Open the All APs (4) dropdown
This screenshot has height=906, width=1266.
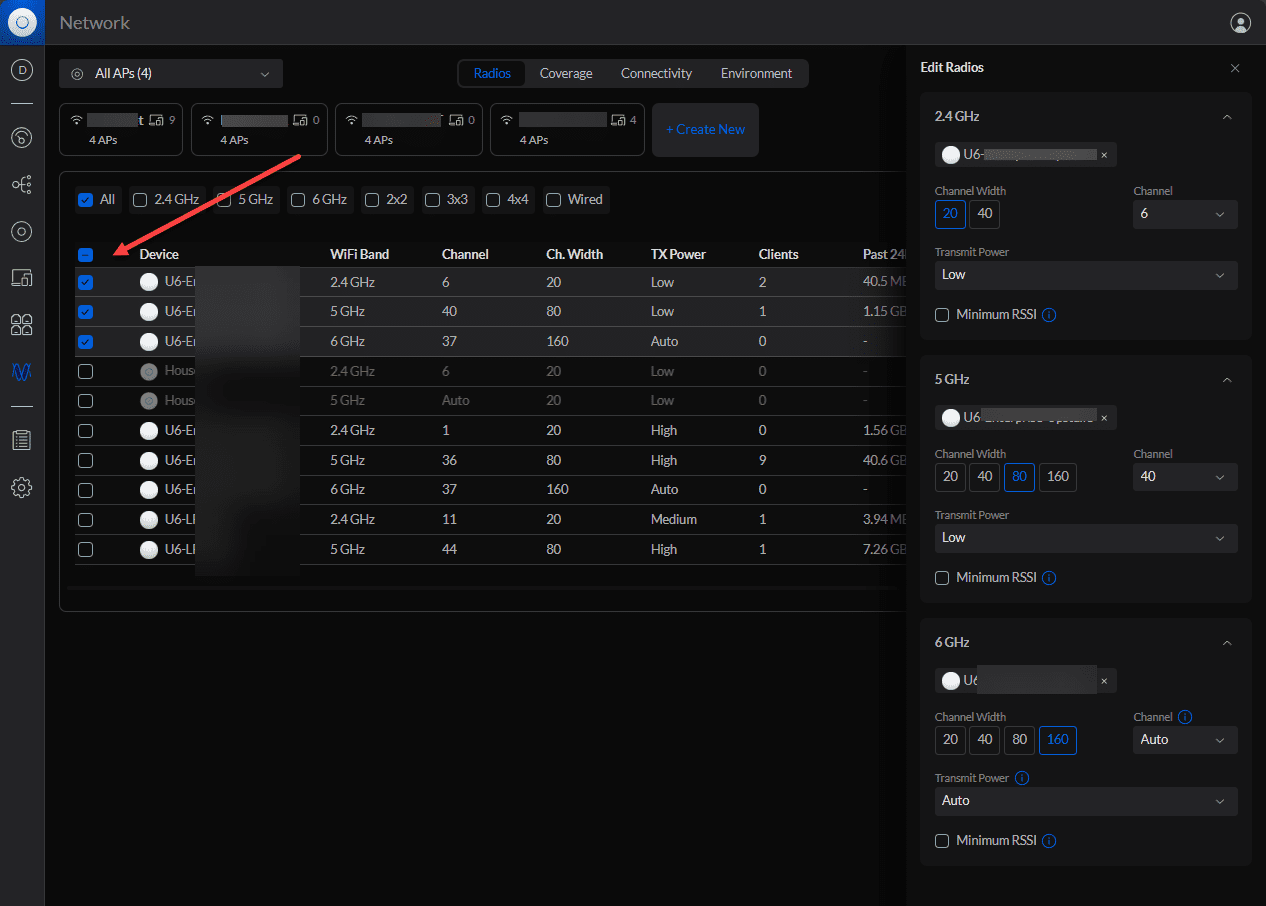(x=171, y=73)
